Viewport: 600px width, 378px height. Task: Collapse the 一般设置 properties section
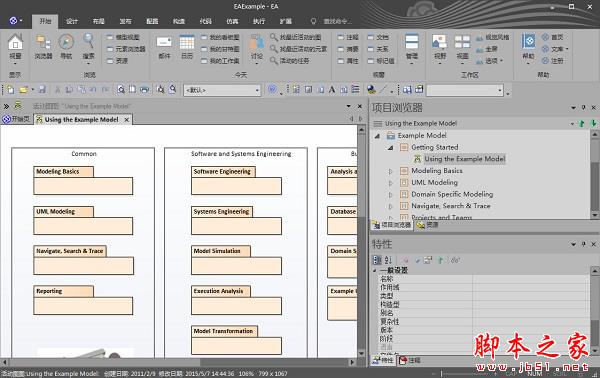[x=375, y=270]
